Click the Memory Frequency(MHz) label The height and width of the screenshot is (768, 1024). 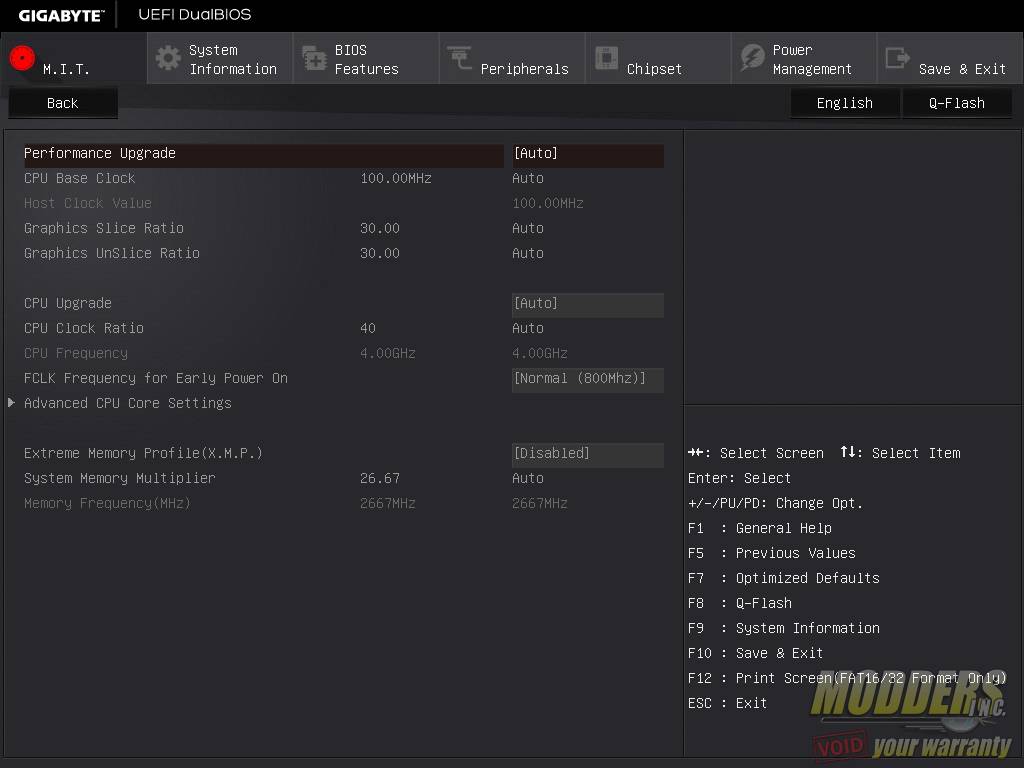pos(107,504)
